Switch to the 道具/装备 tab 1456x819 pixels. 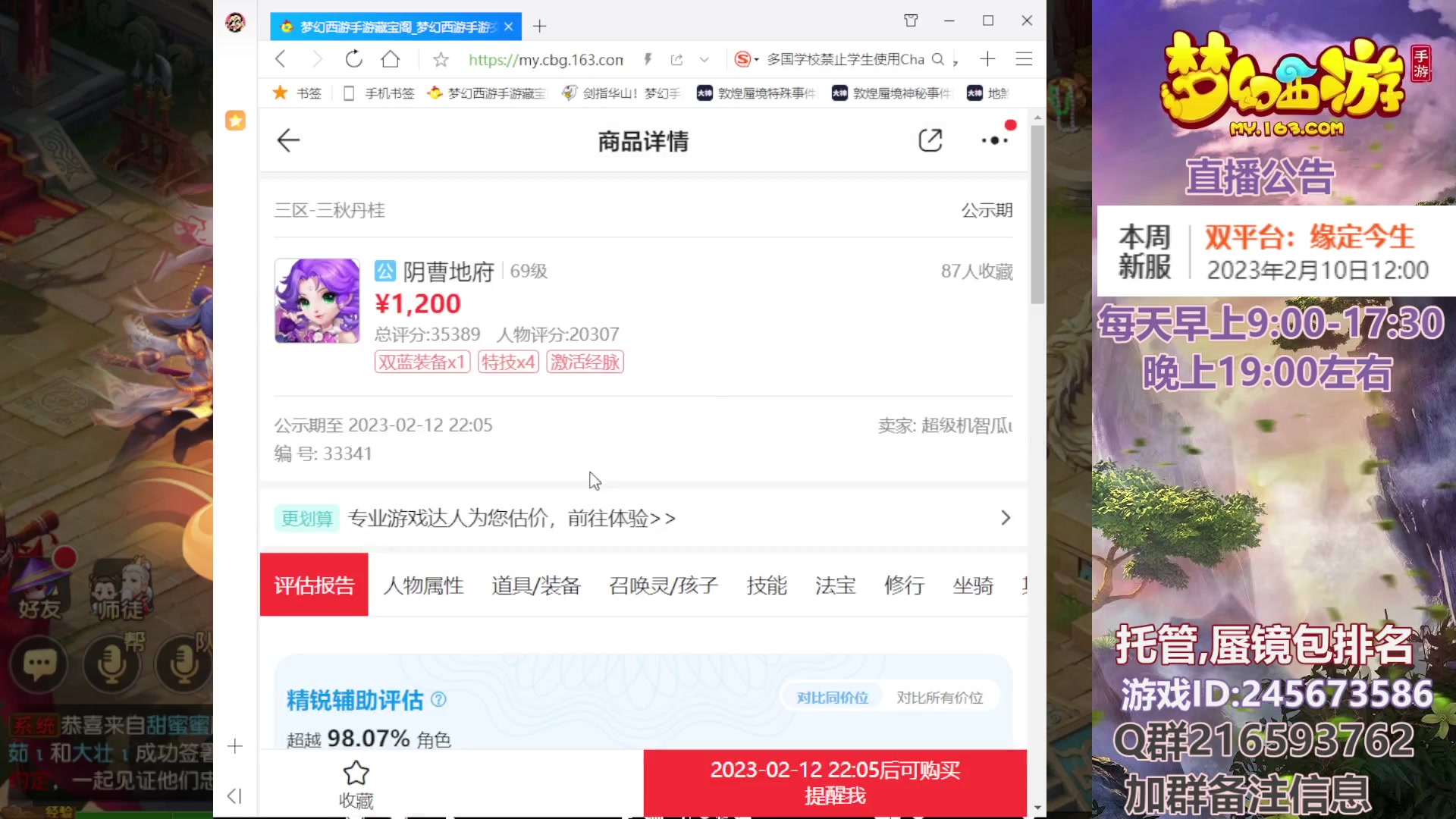(x=536, y=585)
